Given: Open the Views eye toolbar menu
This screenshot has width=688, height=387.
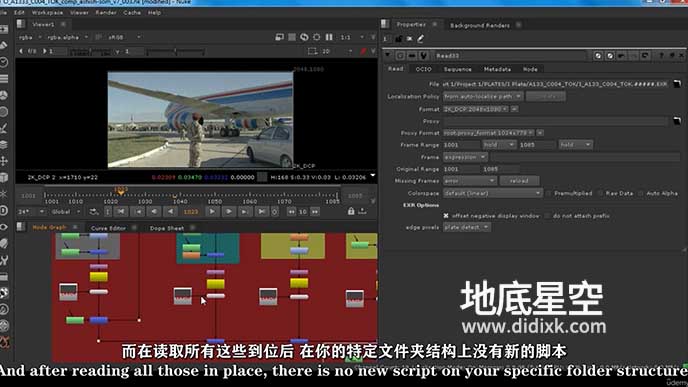Looking at the screenshot, I should click(4, 227).
